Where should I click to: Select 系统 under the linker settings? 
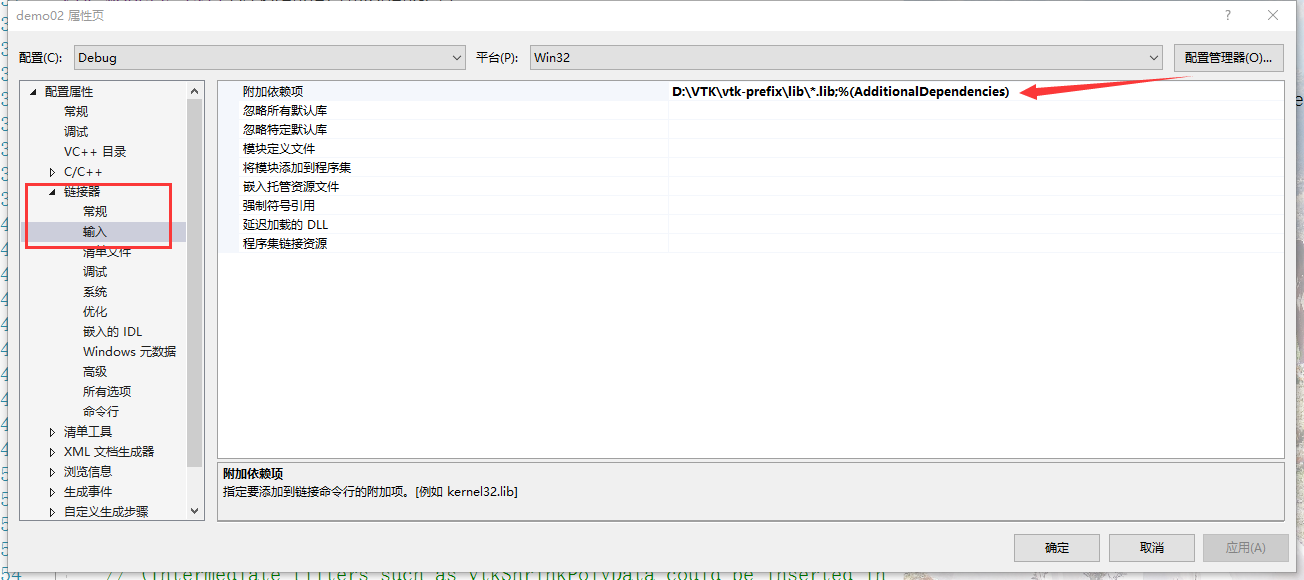[95, 291]
